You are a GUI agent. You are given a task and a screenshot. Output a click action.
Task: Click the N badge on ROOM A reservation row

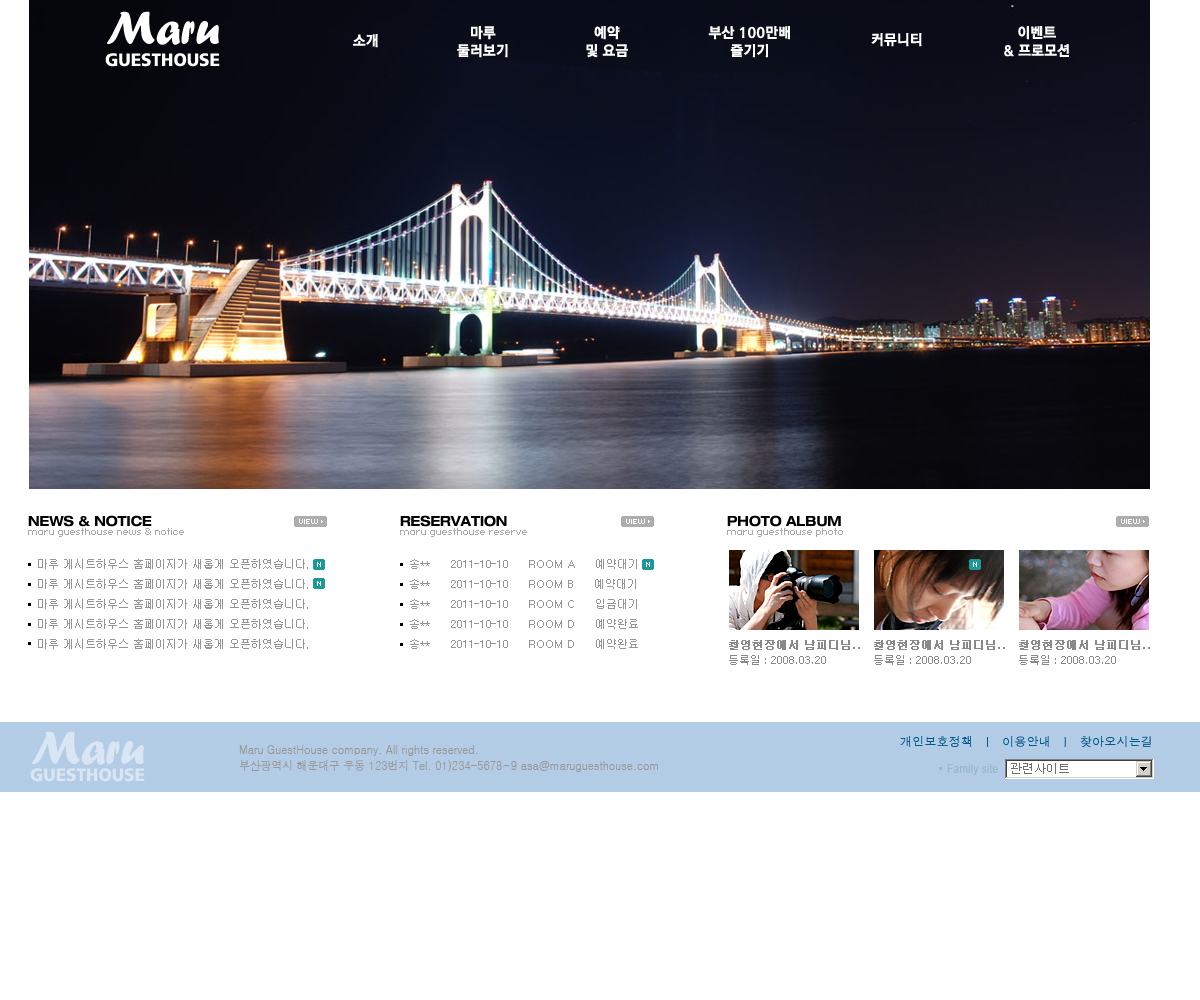pyautogui.click(x=650, y=564)
